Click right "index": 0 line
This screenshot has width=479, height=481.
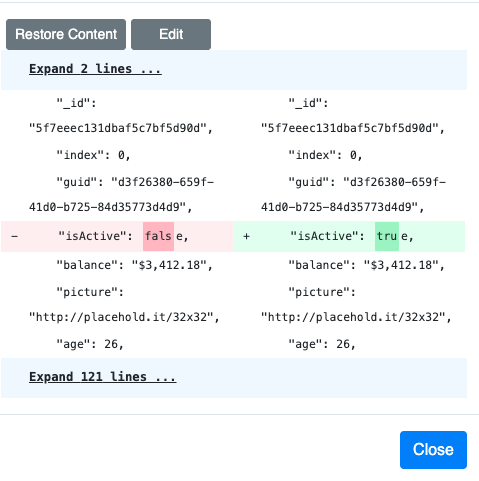[x=325, y=155]
